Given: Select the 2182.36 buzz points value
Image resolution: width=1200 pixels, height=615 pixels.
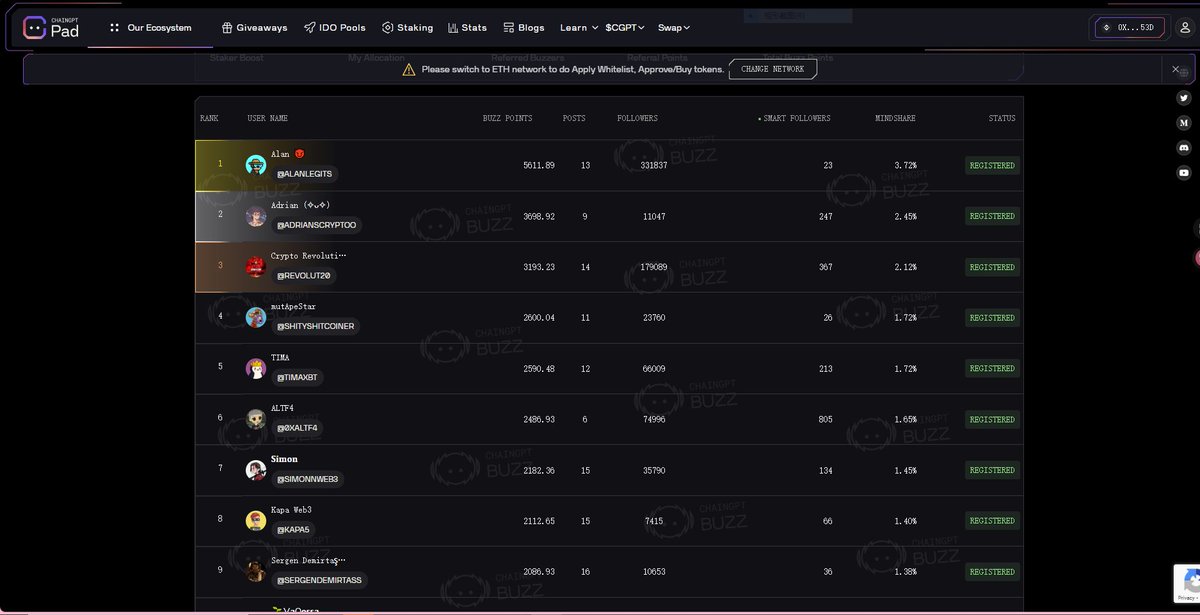Looking at the screenshot, I should (x=538, y=470).
